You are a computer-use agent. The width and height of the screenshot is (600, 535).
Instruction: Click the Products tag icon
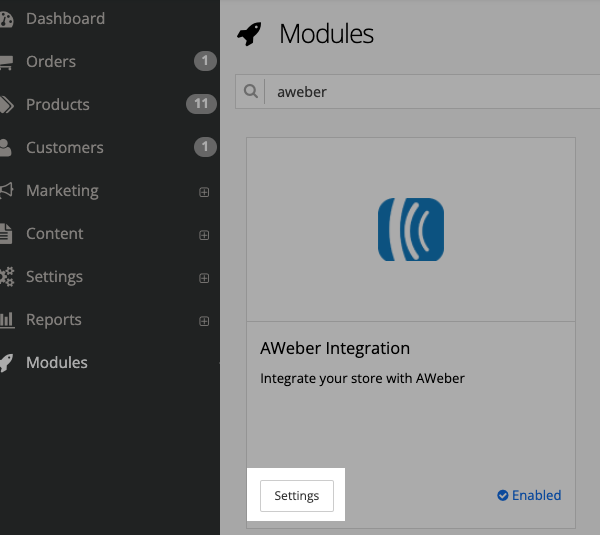point(7,105)
